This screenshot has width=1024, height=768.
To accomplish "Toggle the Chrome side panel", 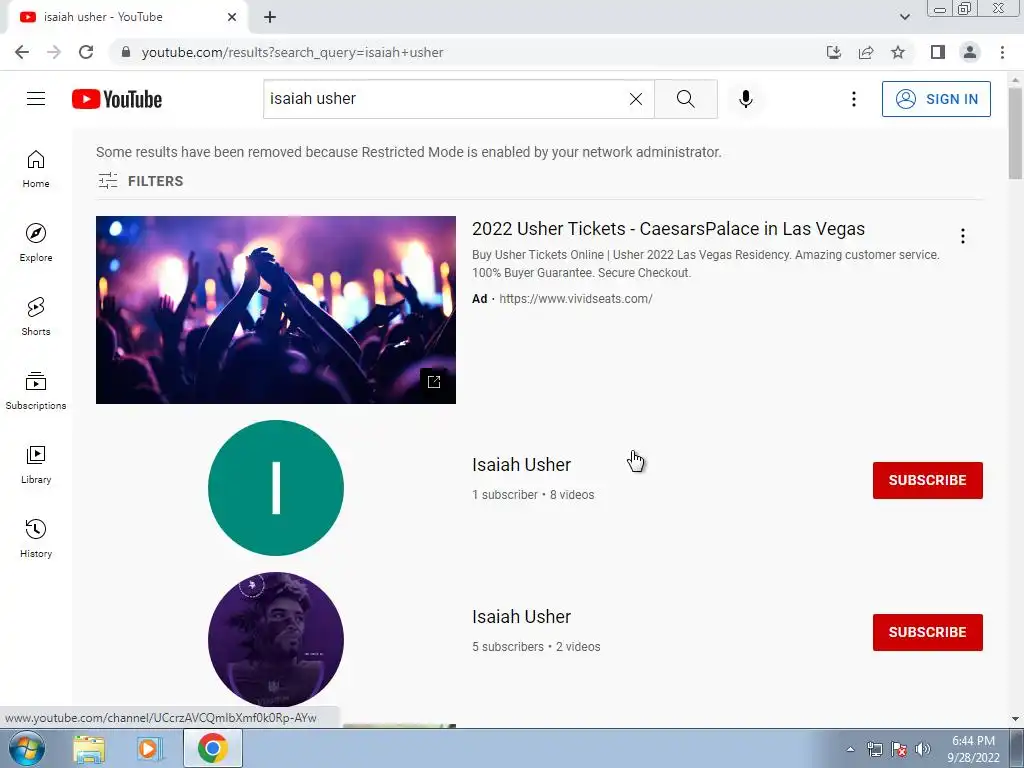I will pyautogui.click(x=938, y=52).
